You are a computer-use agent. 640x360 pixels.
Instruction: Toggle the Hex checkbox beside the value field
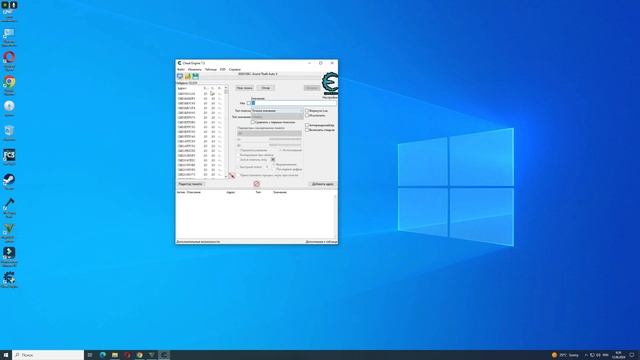249,103
